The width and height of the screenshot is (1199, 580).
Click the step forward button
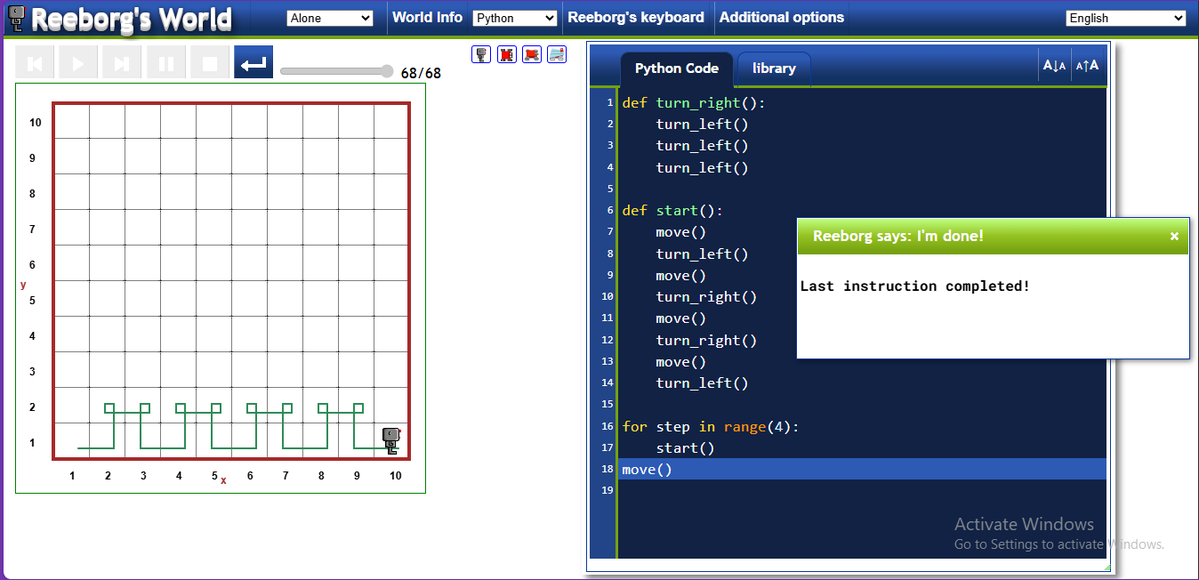click(122, 63)
